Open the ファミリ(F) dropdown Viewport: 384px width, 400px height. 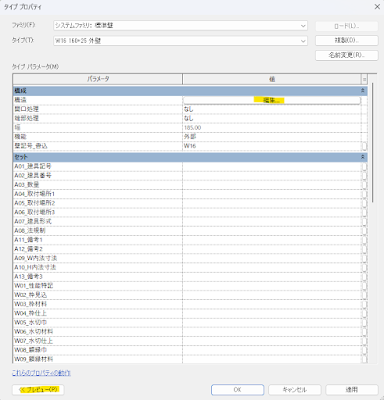(x=180, y=26)
